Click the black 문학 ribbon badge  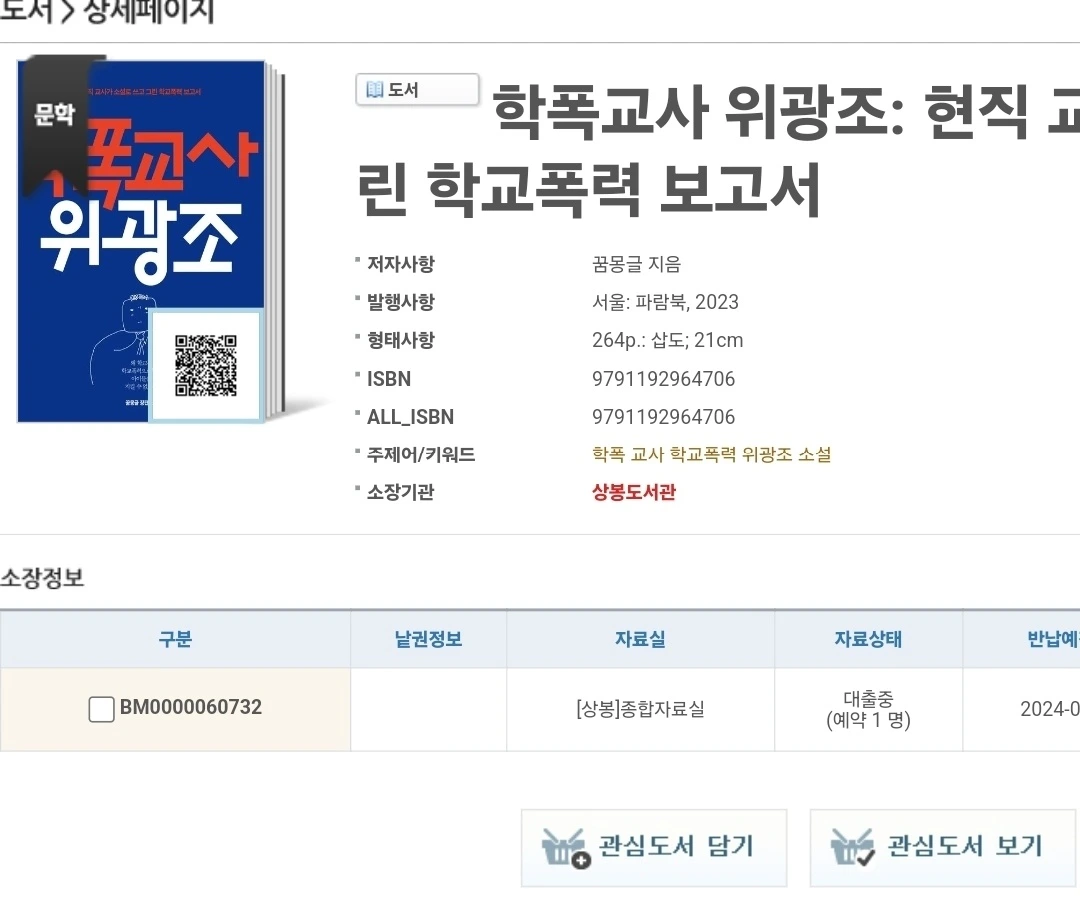click(55, 125)
